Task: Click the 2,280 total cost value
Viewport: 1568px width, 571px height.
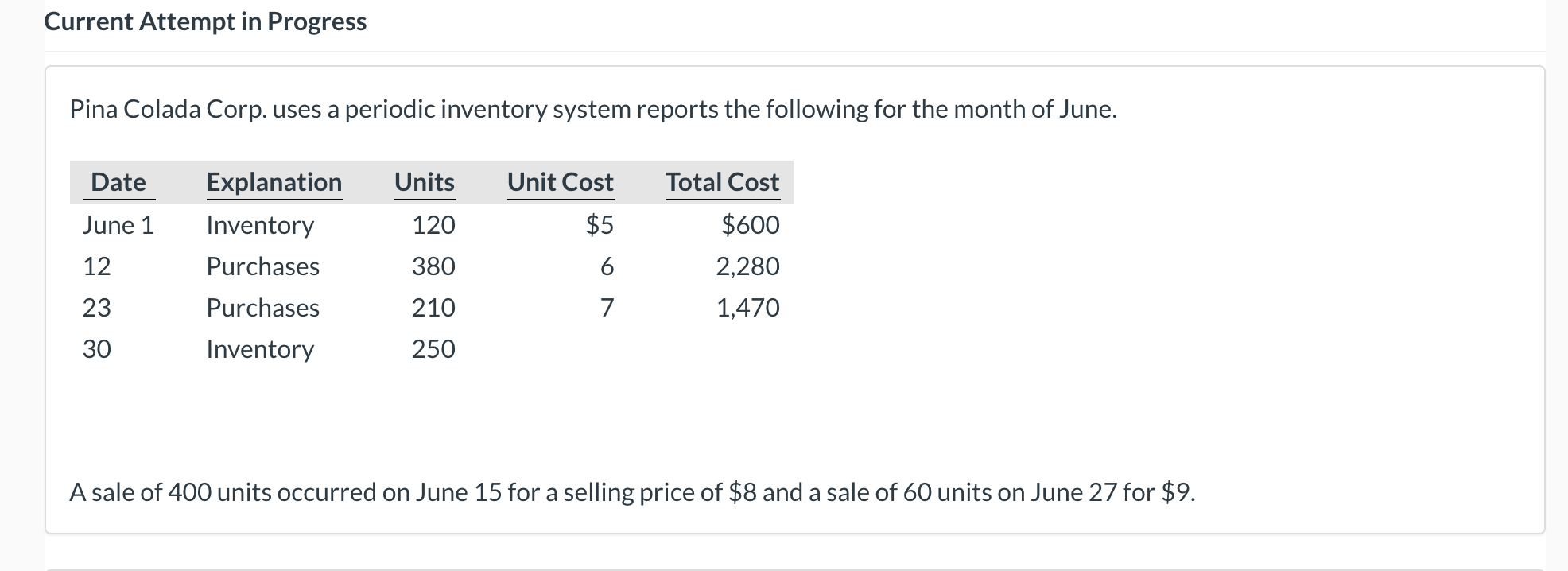Action: pyautogui.click(x=747, y=266)
